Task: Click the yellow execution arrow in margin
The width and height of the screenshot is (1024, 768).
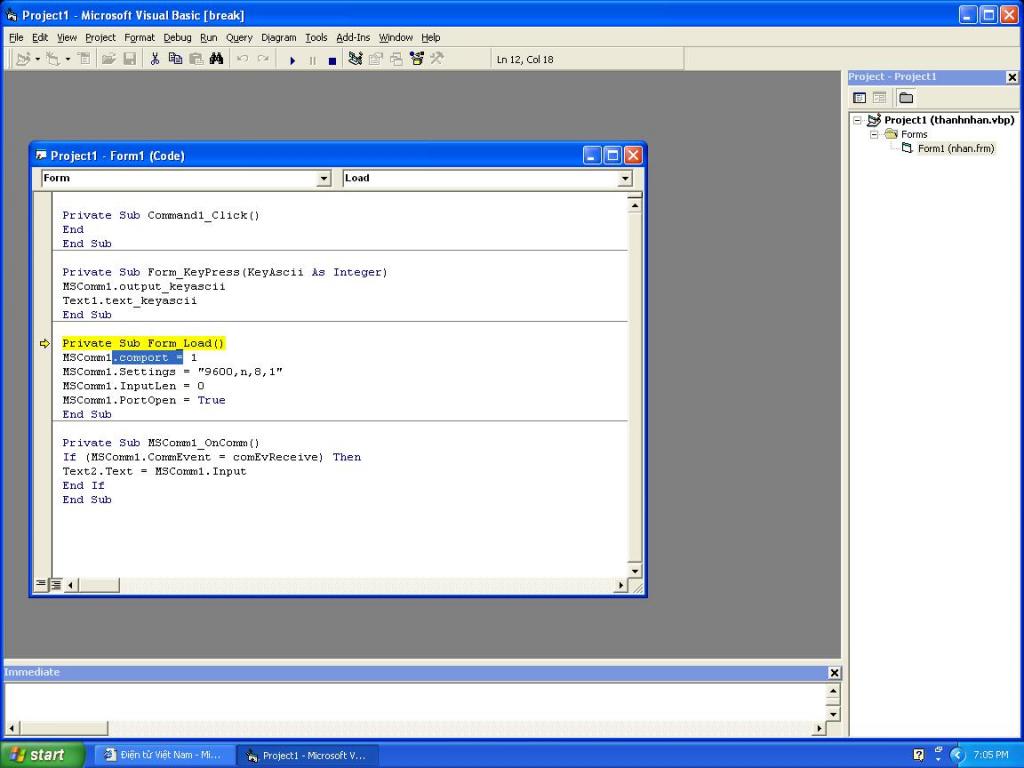Action: tap(44, 344)
